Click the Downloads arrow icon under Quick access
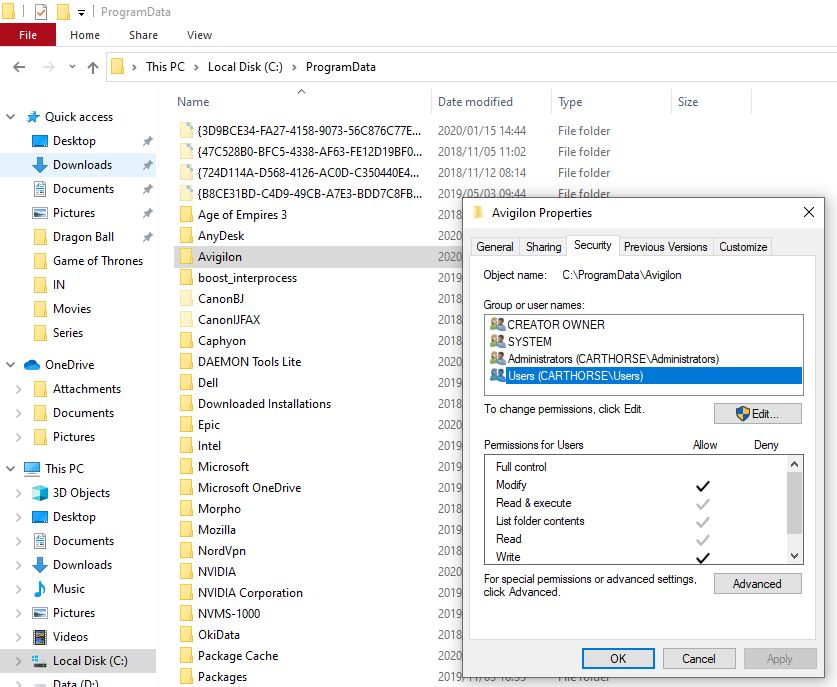 40,165
